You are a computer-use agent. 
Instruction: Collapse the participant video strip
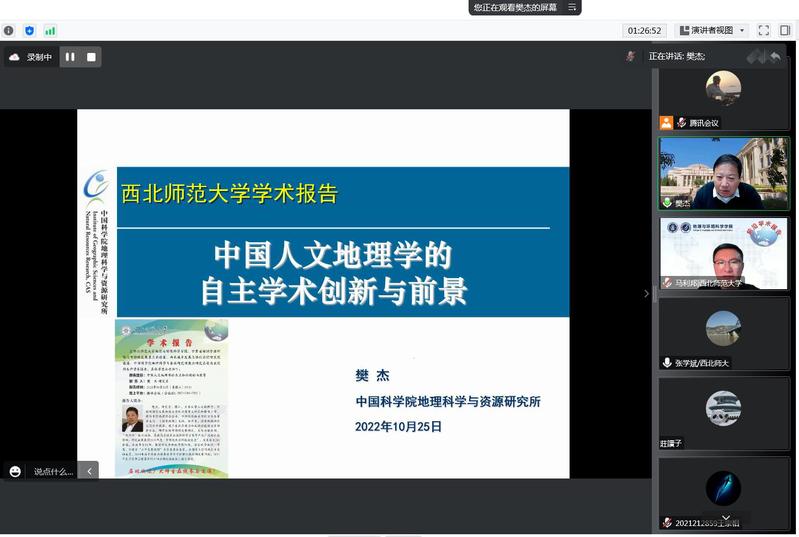(646, 293)
